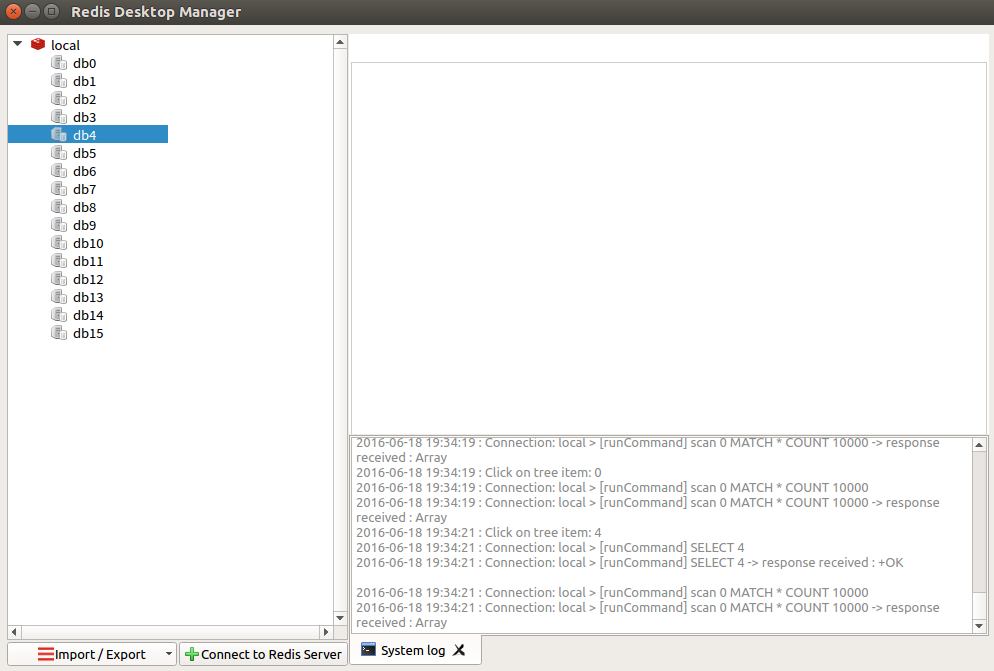Click the database icon next to db2
This screenshot has width=994, height=671.
[59, 99]
